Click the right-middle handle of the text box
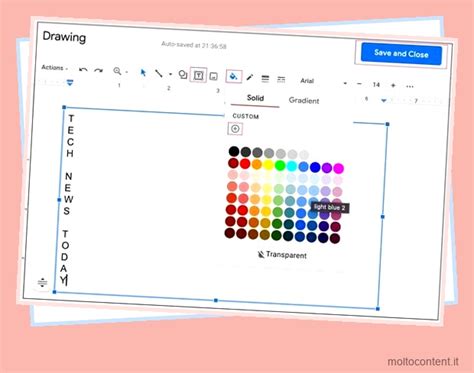Screen dimensions: 474x373 [383, 217]
